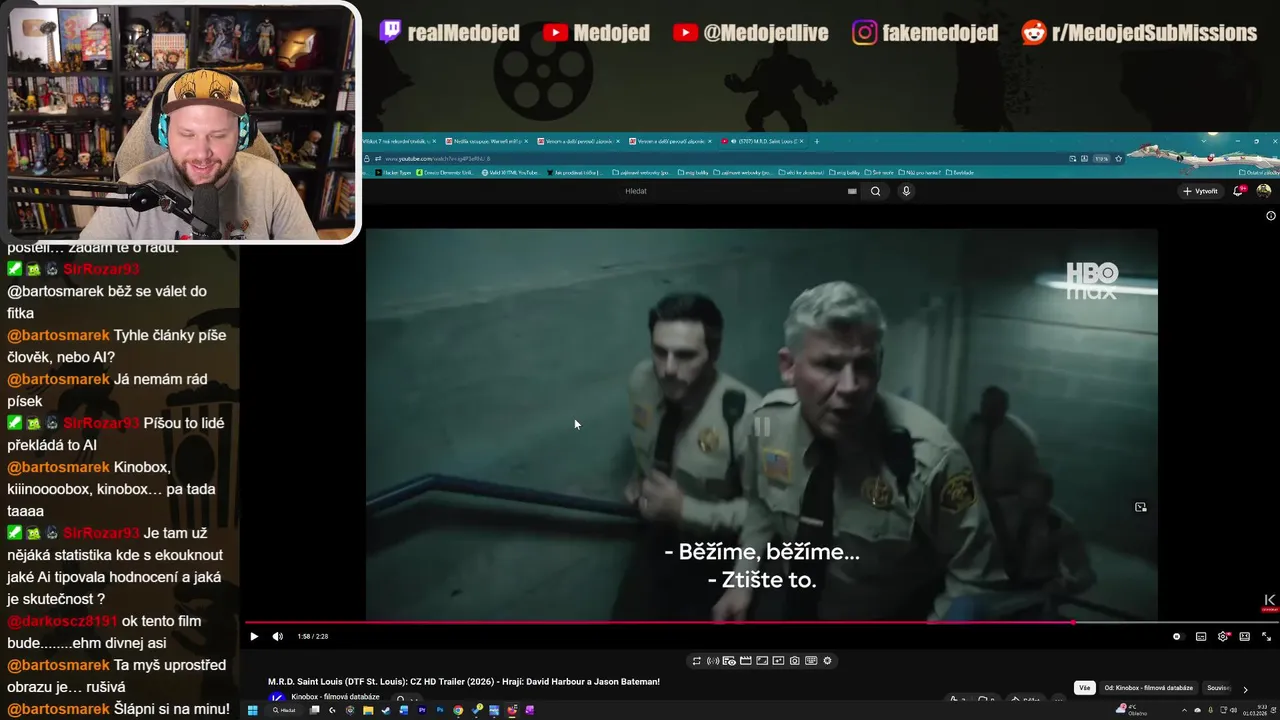Viewport: 1280px width, 720px height.
Task: Click the taskbar Hledat search box
Action: 284,710
